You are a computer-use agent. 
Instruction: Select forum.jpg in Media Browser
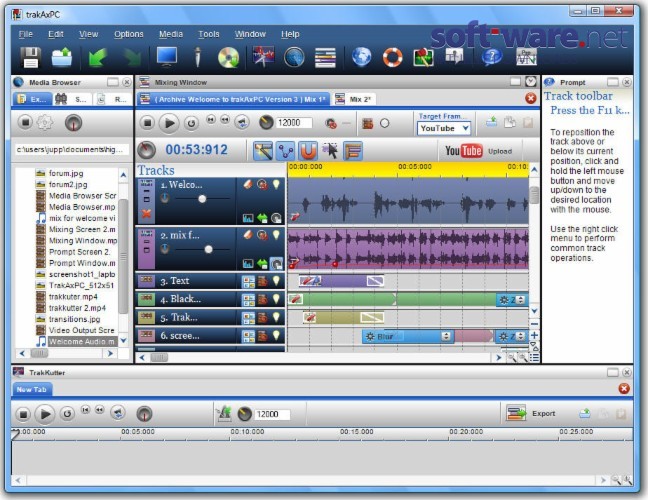66,173
